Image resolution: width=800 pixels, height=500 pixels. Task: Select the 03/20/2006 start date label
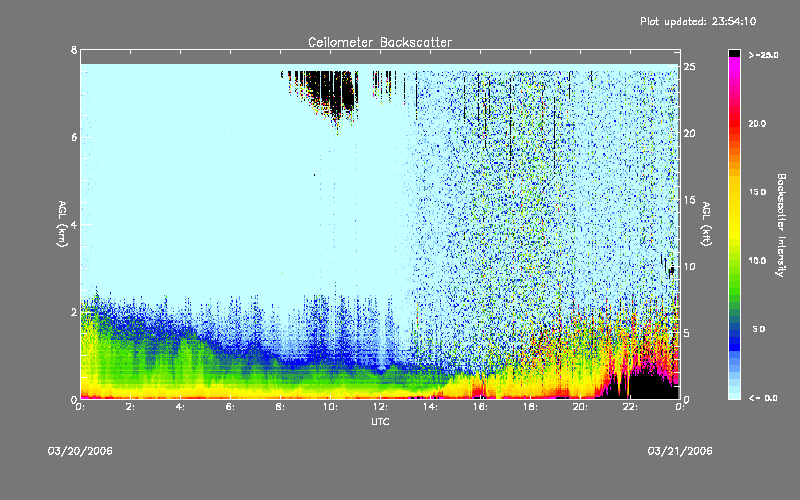click(x=80, y=451)
